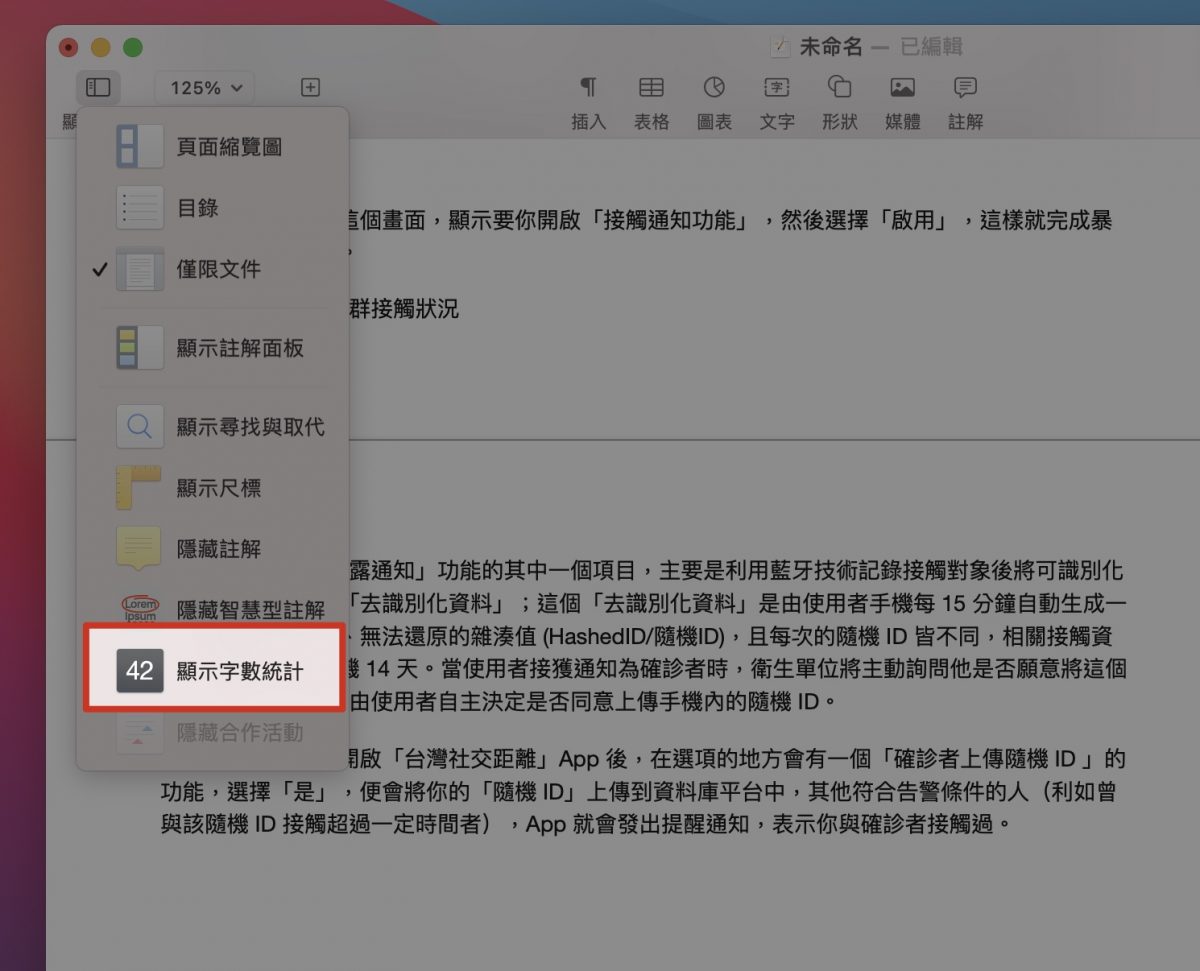This screenshot has width=1200, height=971.
Task: Open the Insert (插入) paragraph icon
Action: (x=589, y=87)
